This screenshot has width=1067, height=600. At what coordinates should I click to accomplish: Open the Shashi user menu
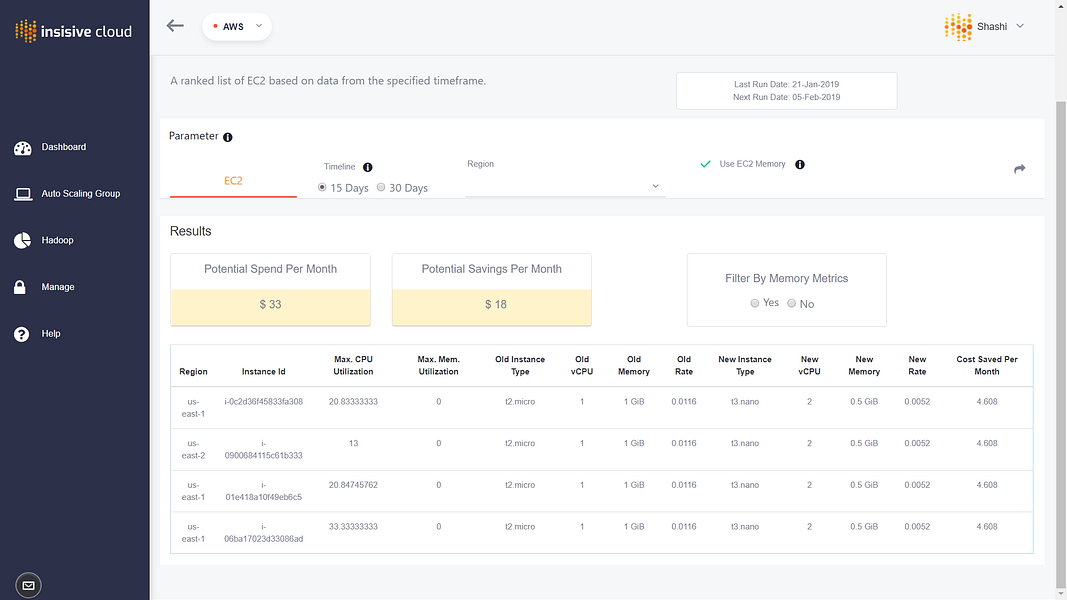(985, 27)
